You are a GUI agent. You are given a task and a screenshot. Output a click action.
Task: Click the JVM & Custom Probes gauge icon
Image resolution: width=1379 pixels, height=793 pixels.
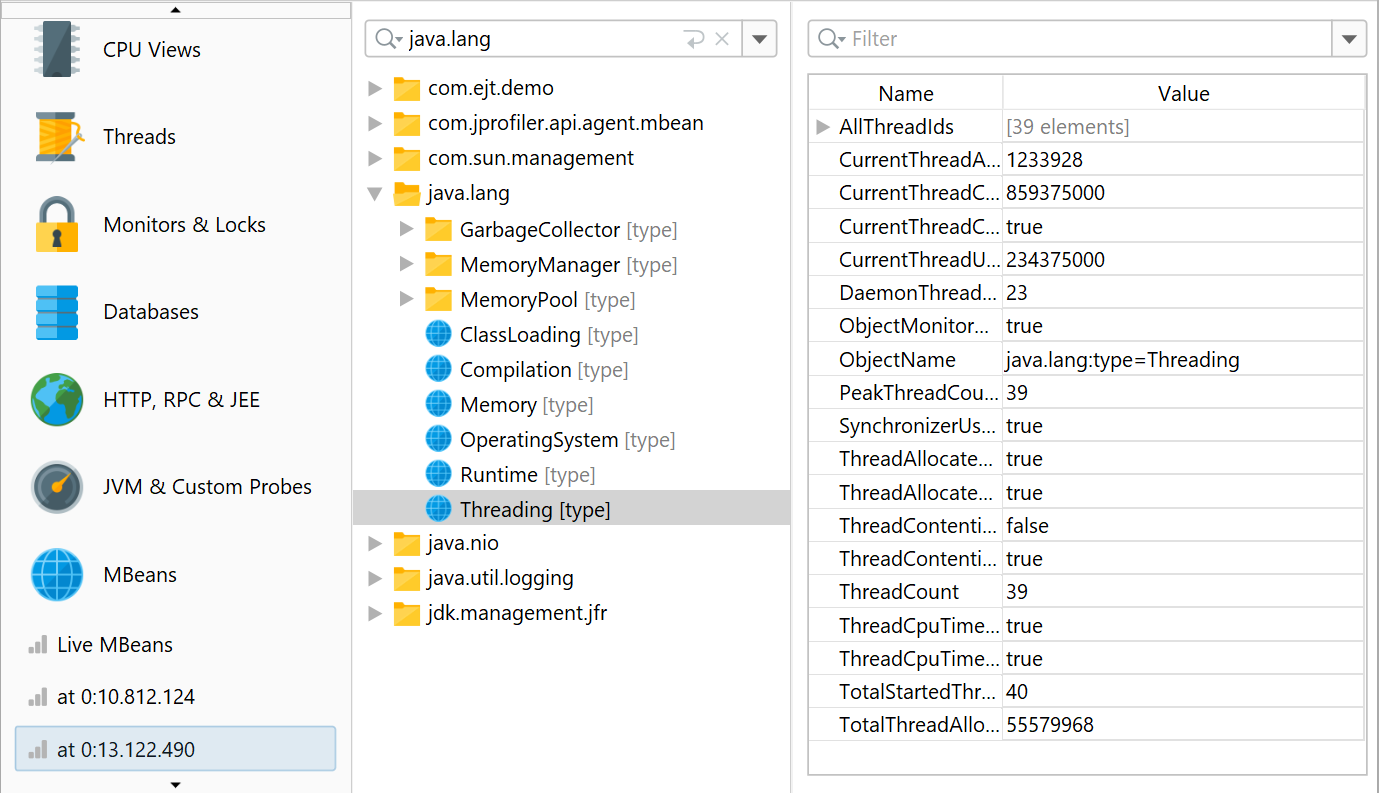point(56,487)
